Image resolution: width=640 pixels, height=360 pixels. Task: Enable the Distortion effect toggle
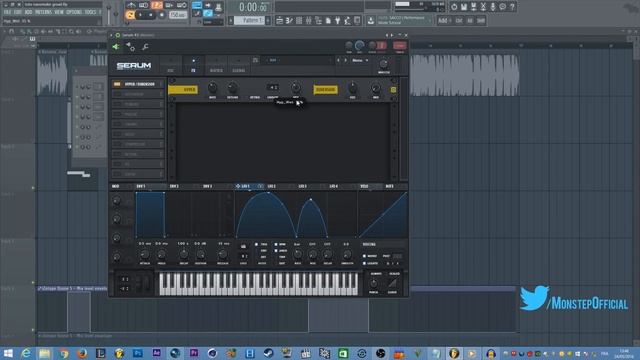click(x=117, y=94)
